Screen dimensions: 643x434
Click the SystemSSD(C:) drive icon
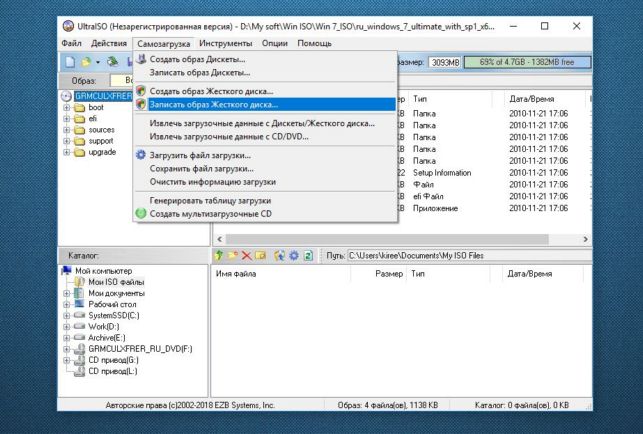[80, 315]
